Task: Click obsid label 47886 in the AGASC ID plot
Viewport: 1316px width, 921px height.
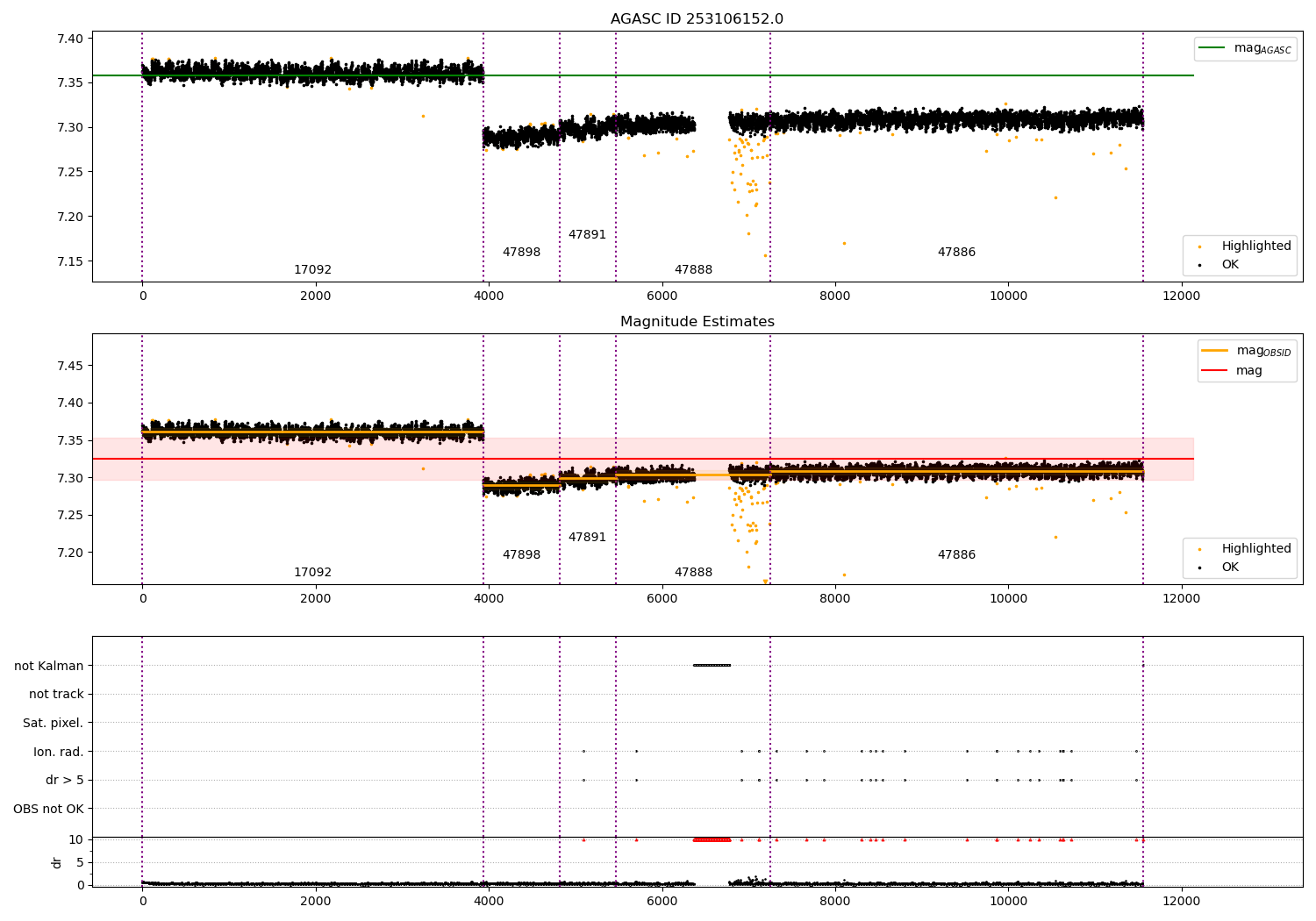Action: [956, 253]
